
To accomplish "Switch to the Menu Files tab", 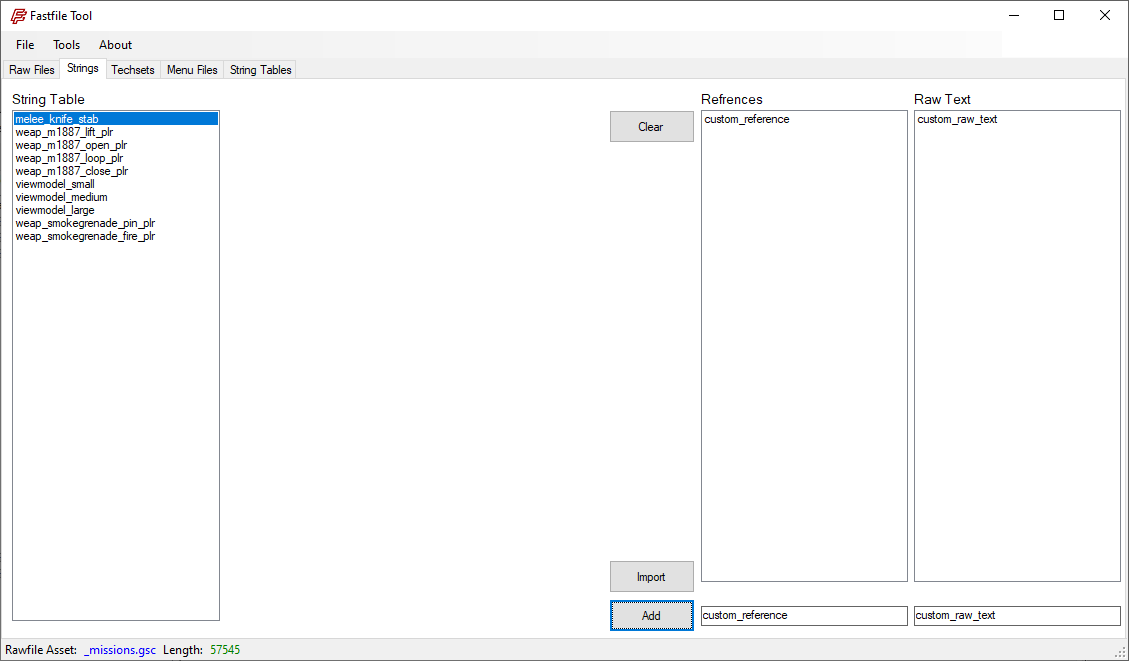I will pos(192,70).
